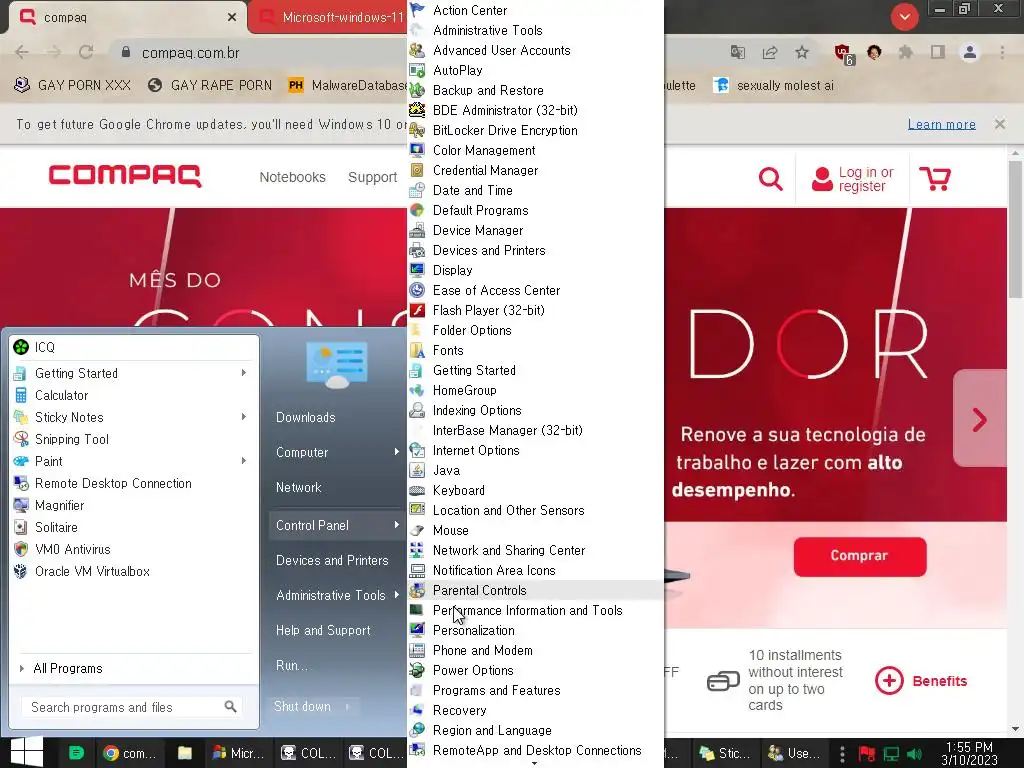Open Action Center in Control Panel list

point(535,10)
